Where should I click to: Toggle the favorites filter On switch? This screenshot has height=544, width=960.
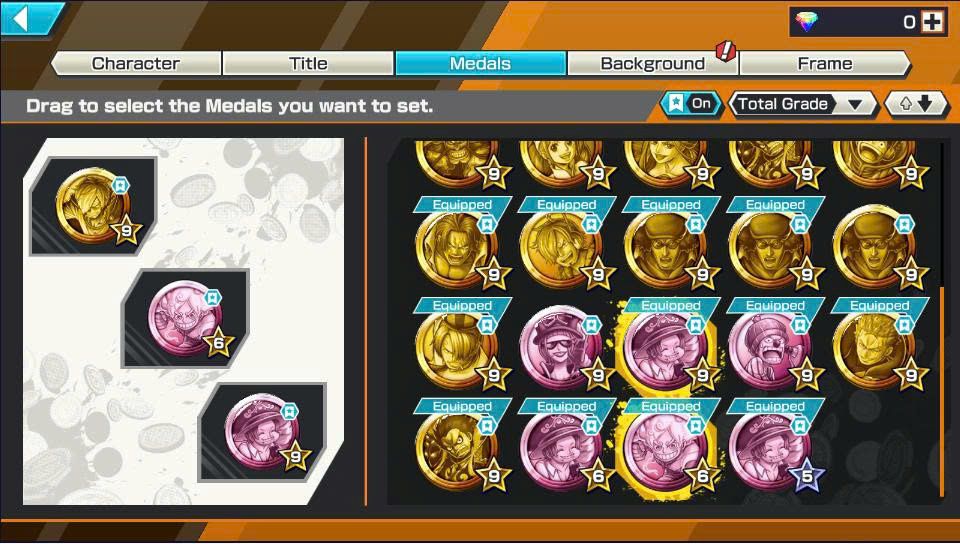click(x=691, y=104)
